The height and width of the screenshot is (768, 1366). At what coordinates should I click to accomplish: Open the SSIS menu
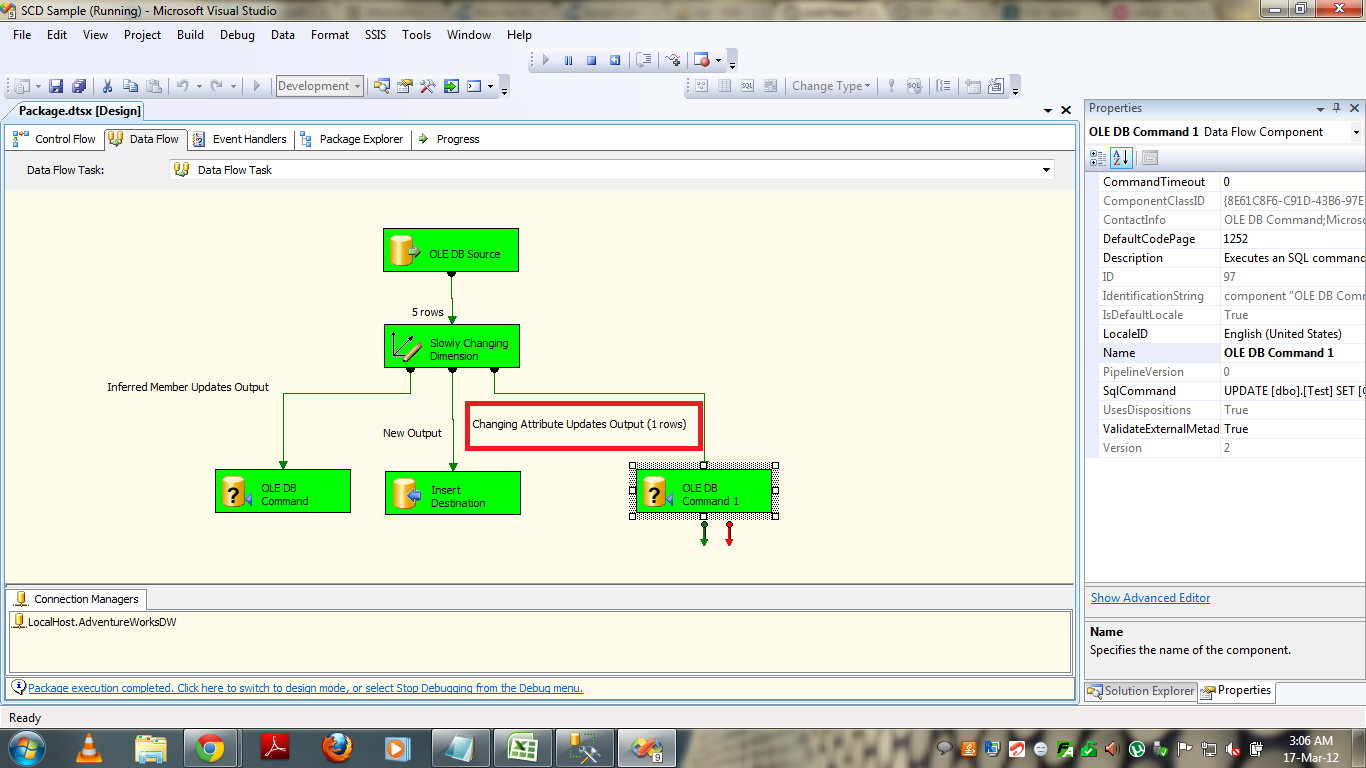[x=375, y=35]
